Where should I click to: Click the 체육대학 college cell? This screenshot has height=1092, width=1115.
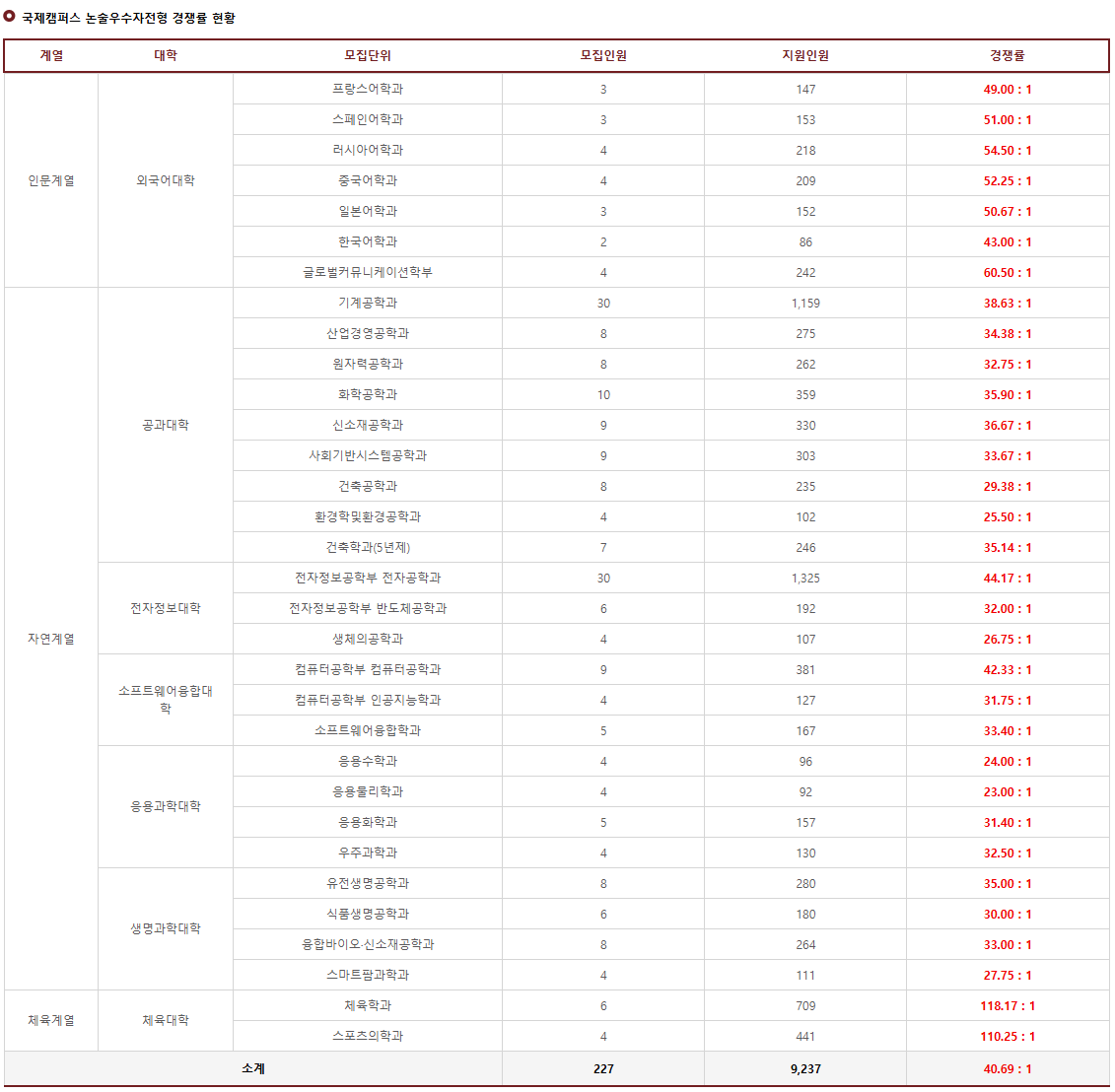(x=166, y=1021)
